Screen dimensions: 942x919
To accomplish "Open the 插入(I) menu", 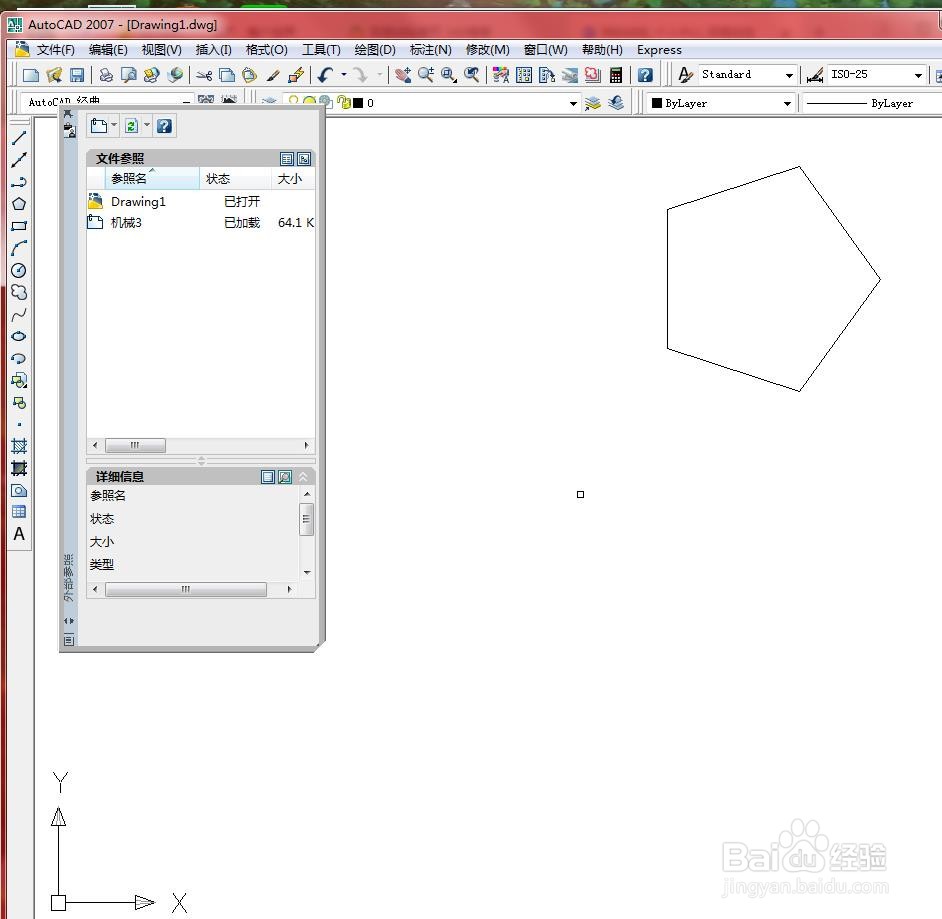I will 213,50.
